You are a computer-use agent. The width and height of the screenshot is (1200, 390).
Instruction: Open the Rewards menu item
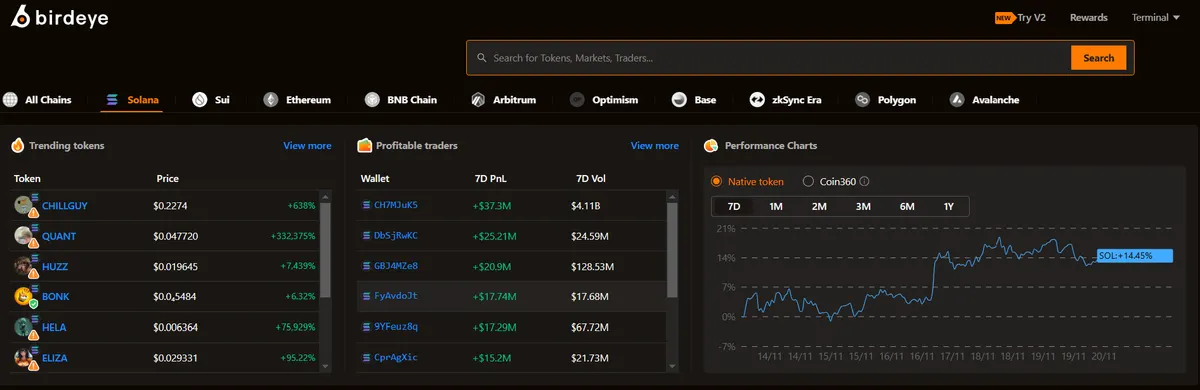(1088, 17)
